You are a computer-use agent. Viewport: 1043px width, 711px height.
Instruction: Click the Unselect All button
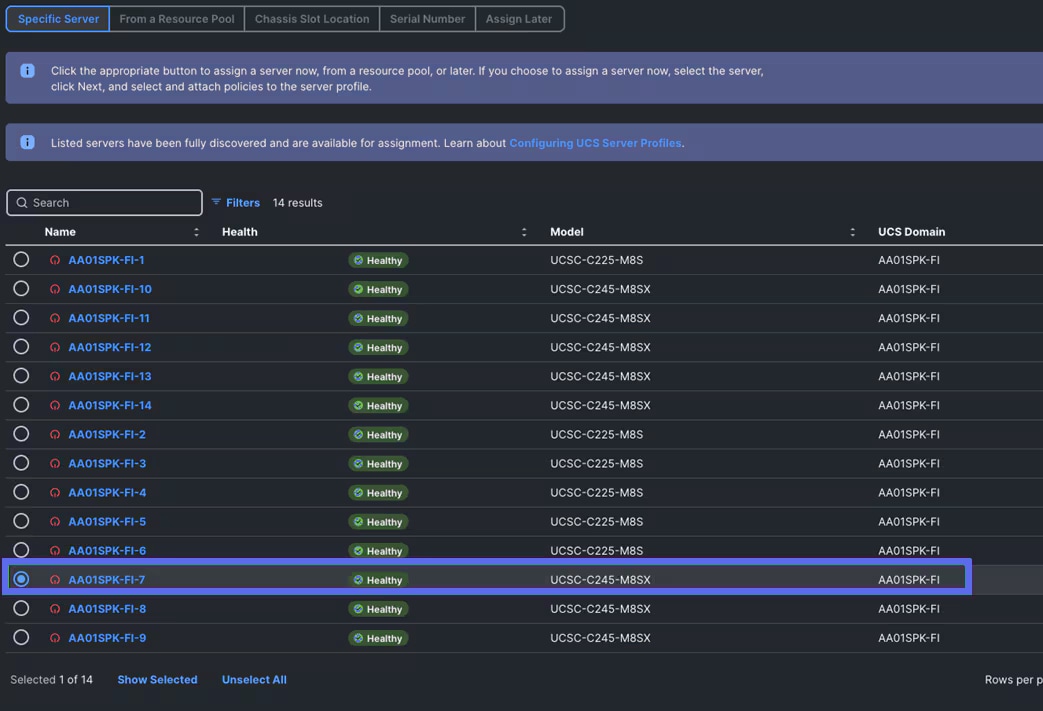tap(254, 679)
